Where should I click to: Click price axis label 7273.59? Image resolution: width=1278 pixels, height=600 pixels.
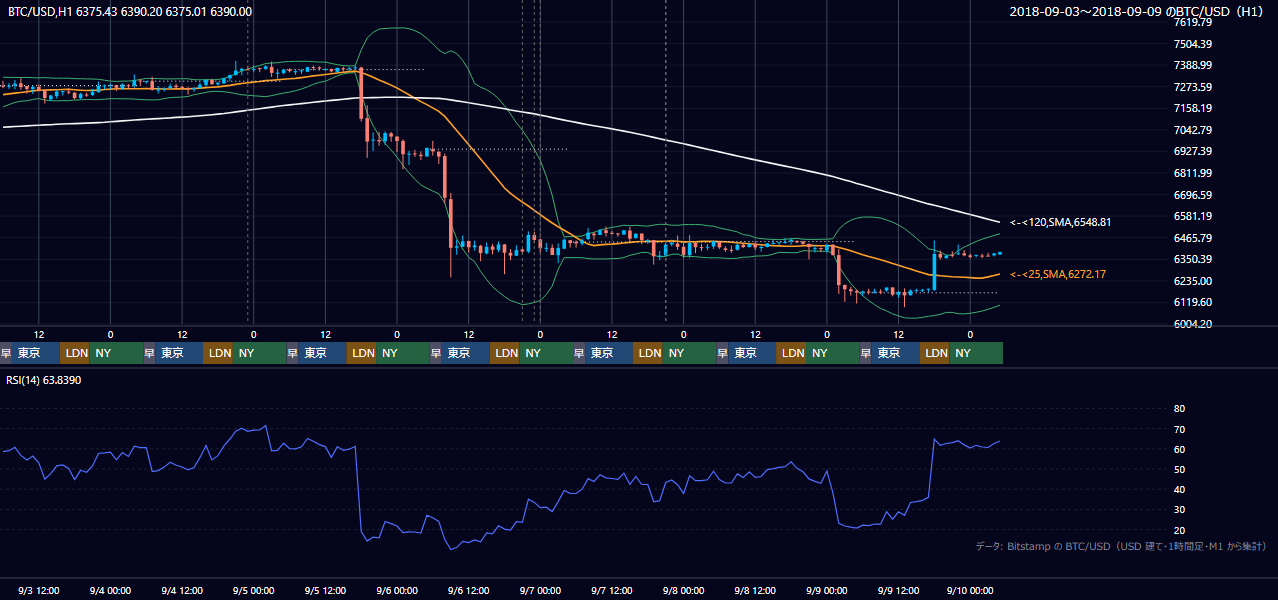[1193, 87]
